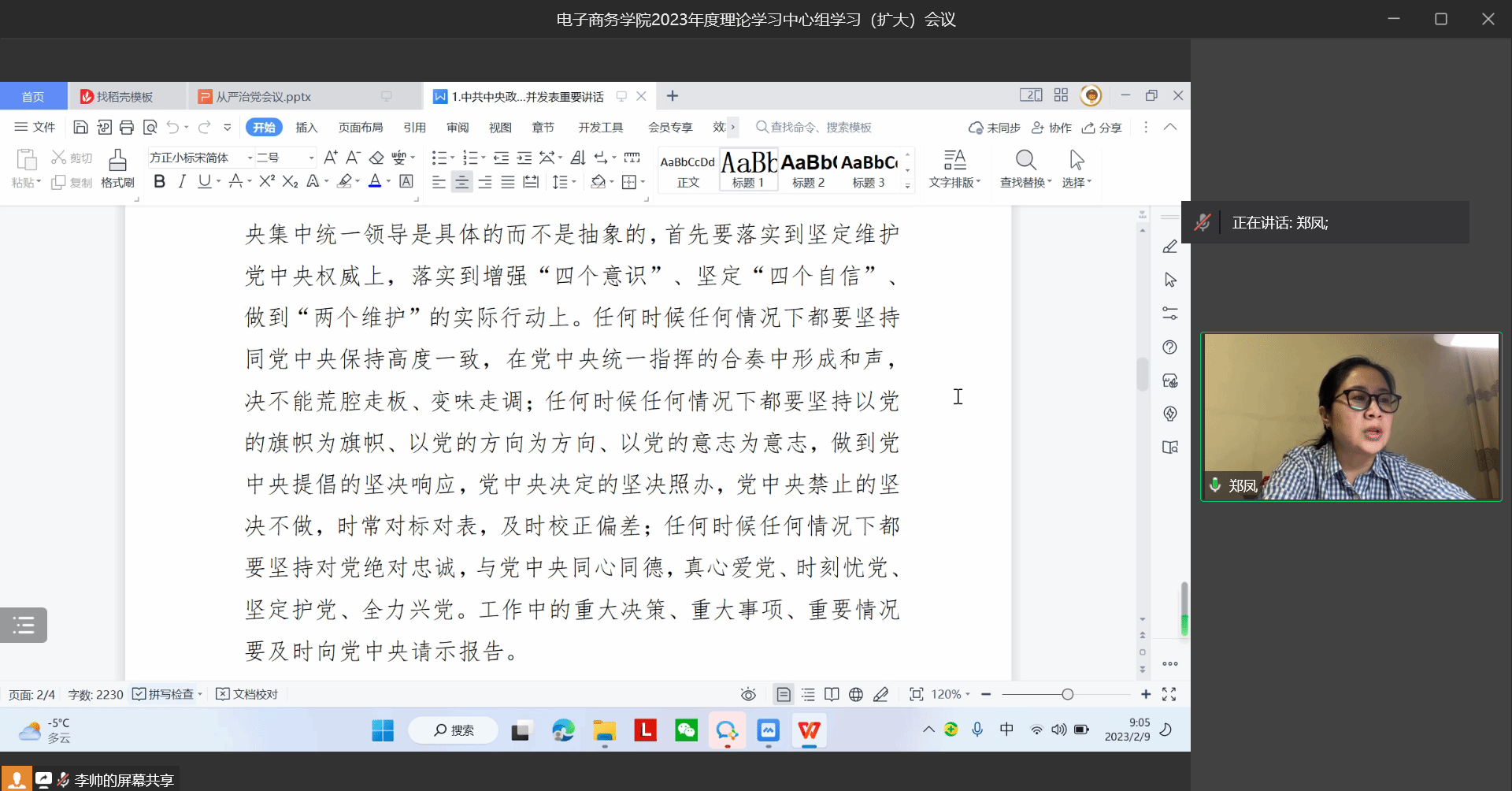Click the fullscreen icon in status bar

1169,694
